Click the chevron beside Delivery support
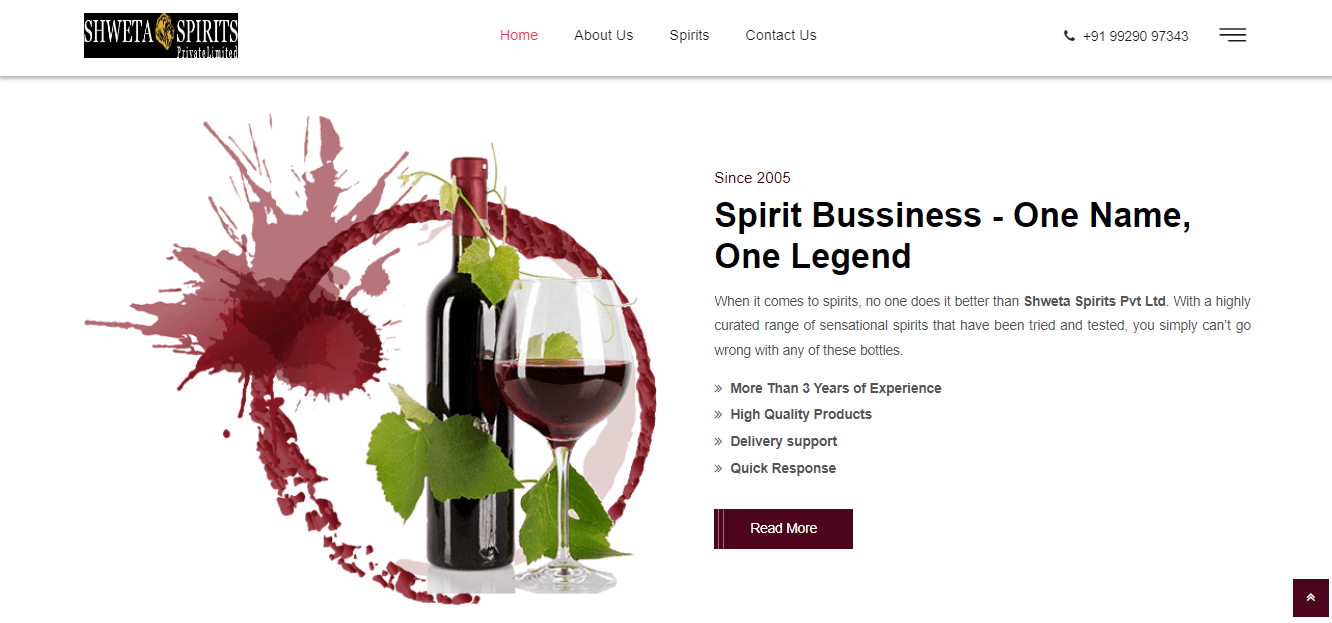This screenshot has width=1332, height=623. 718,442
